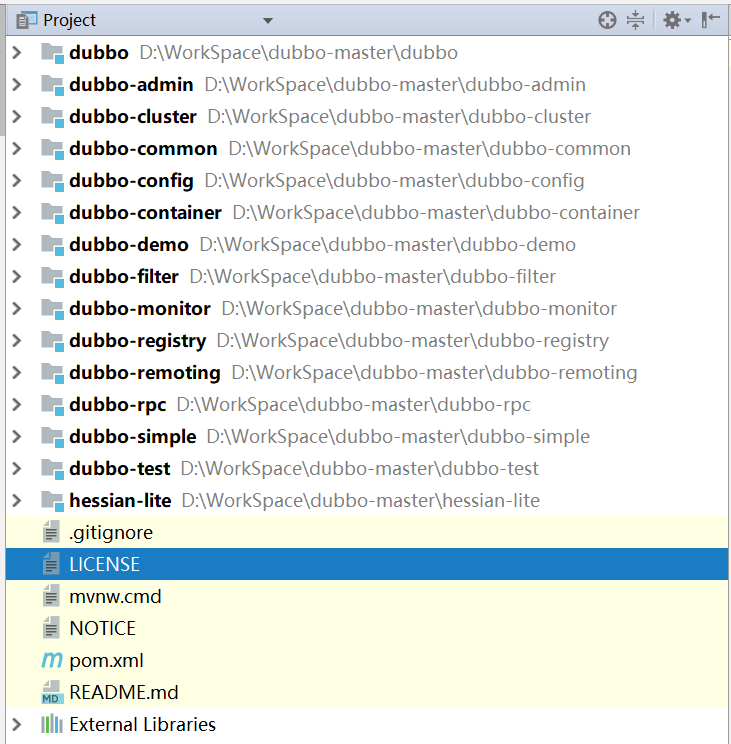Expand the dubbo-demo module
Screen dimensions: 731x744
[17, 244]
